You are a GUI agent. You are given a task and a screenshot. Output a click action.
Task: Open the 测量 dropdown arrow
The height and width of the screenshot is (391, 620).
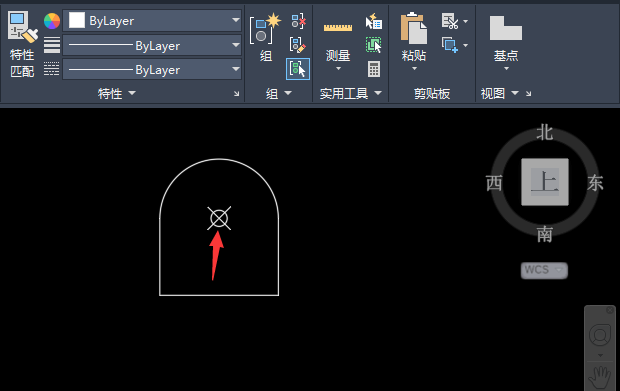(338, 69)
